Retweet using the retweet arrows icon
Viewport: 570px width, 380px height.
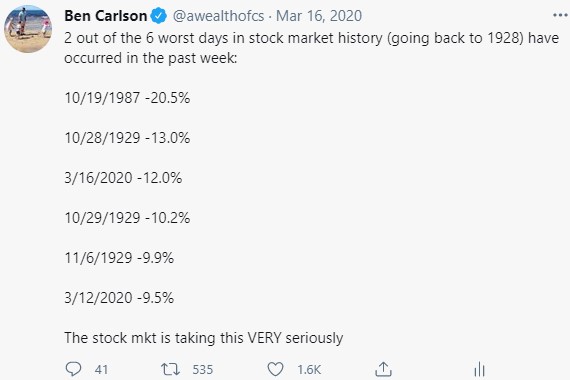coord(170,369)
